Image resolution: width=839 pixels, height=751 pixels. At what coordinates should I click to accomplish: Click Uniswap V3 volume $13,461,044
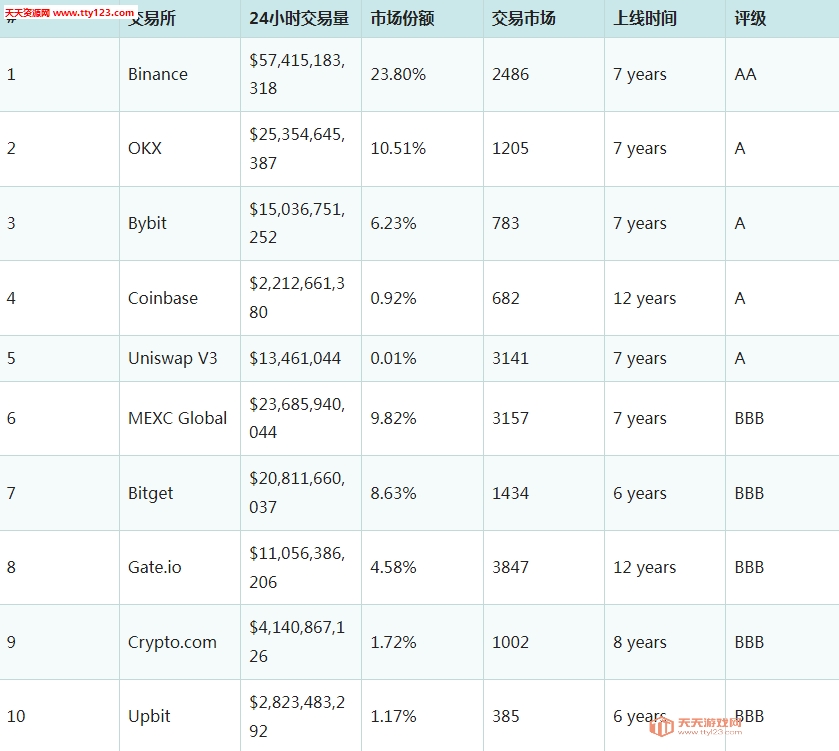[295, 358]
